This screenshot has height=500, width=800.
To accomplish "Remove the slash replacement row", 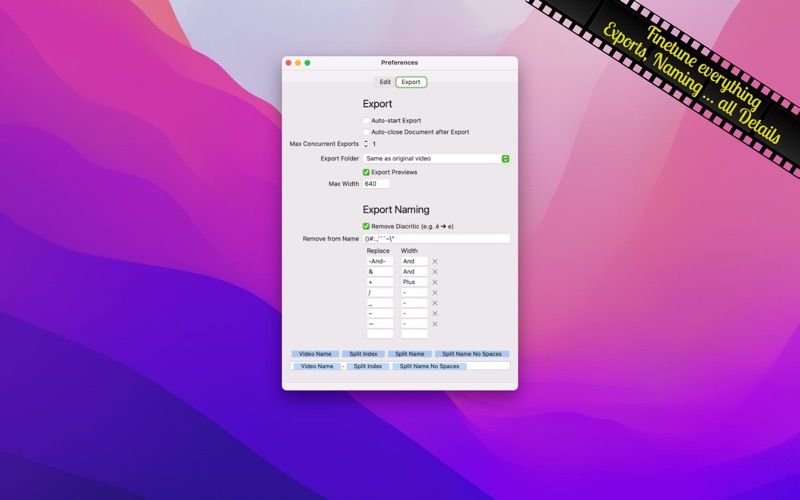I will pos(435,293).
